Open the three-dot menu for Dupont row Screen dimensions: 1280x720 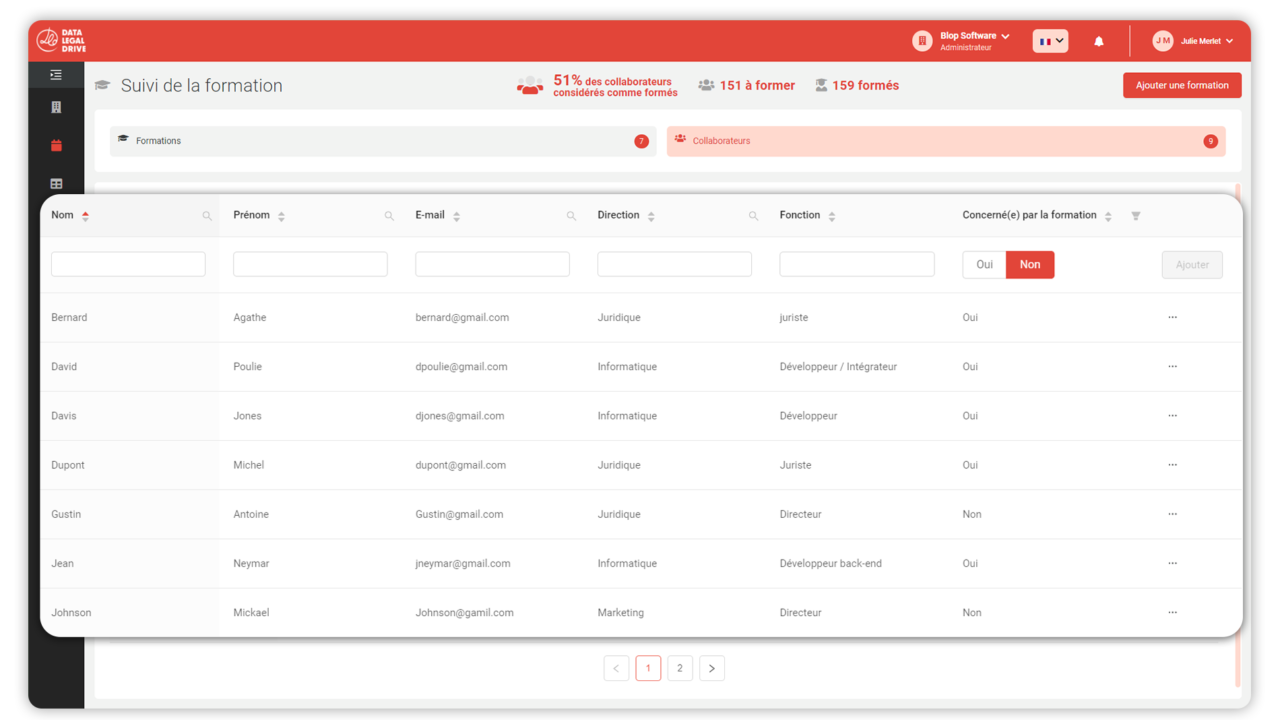click(1172, 464)
